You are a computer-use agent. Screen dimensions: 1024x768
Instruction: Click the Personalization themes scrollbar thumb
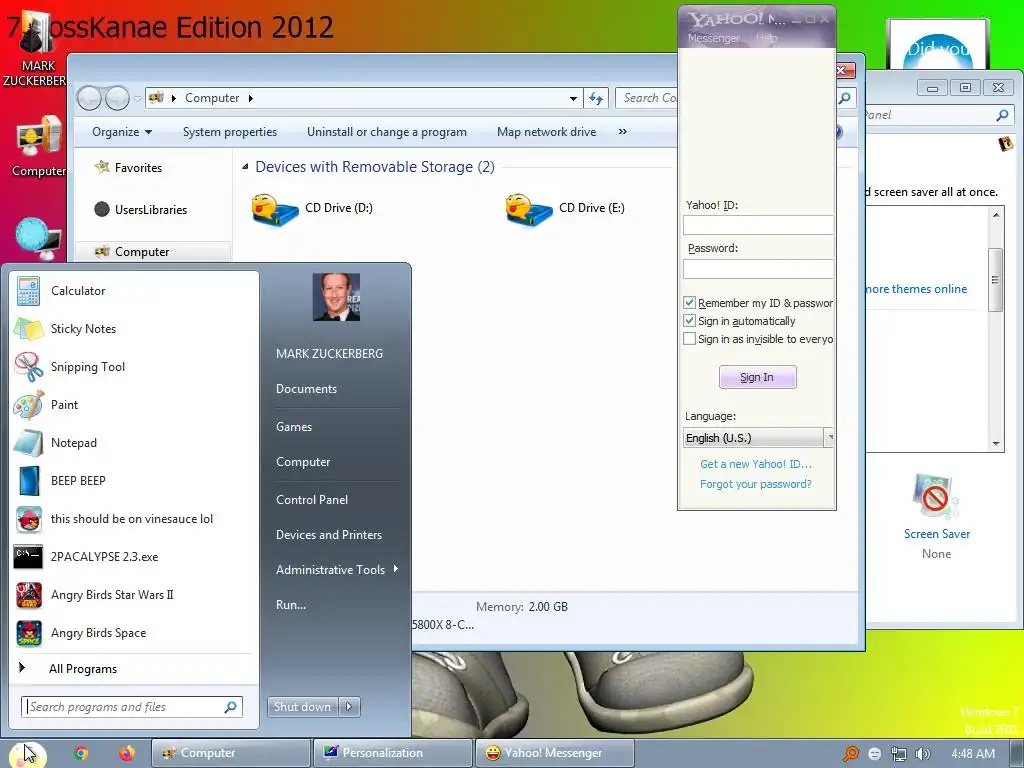[x=995, y=280]
